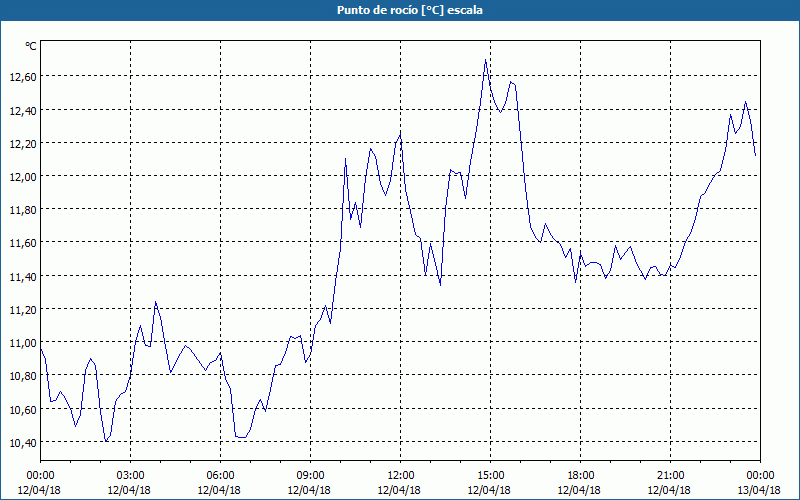Click the 12,00 y-axis label
This screenshot has width=800, height=500.
click(x=23, y=177)
